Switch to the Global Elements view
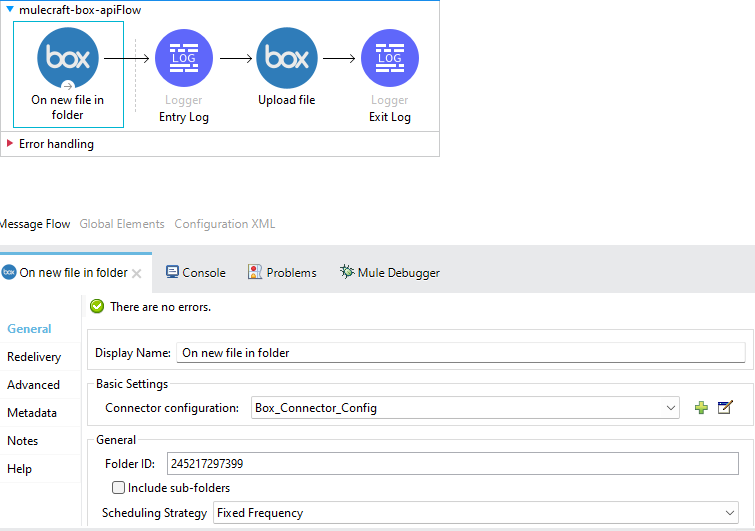 coord(122,224)
